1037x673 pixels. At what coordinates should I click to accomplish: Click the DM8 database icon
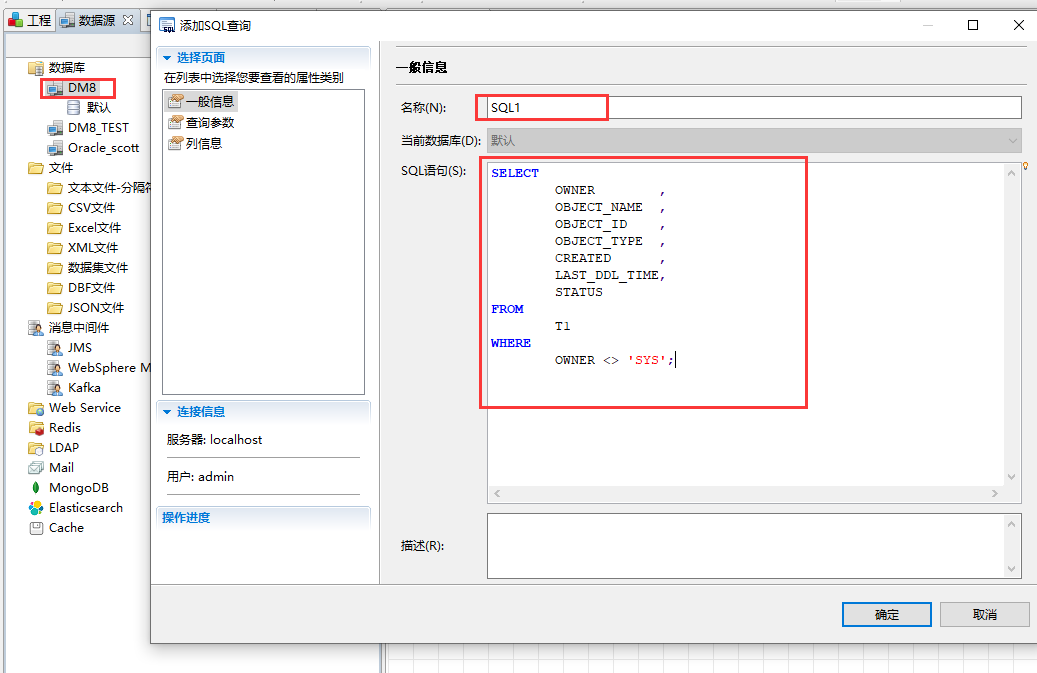(x=55, y=88)
